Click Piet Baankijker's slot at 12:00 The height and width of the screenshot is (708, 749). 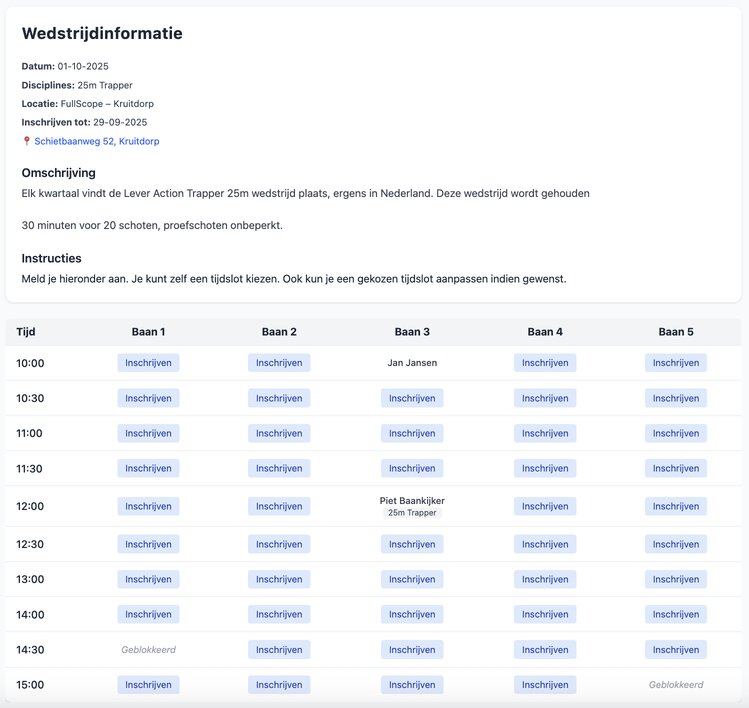click(x=412, y=501)
